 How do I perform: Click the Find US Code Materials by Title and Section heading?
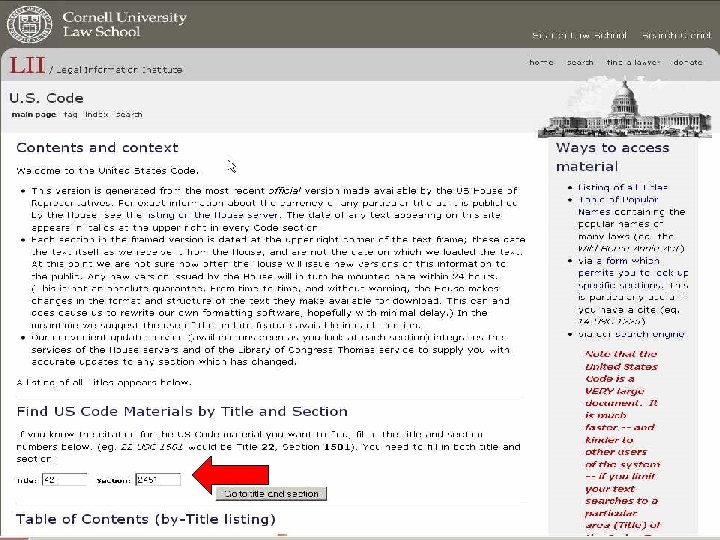(x=182, y=411)
